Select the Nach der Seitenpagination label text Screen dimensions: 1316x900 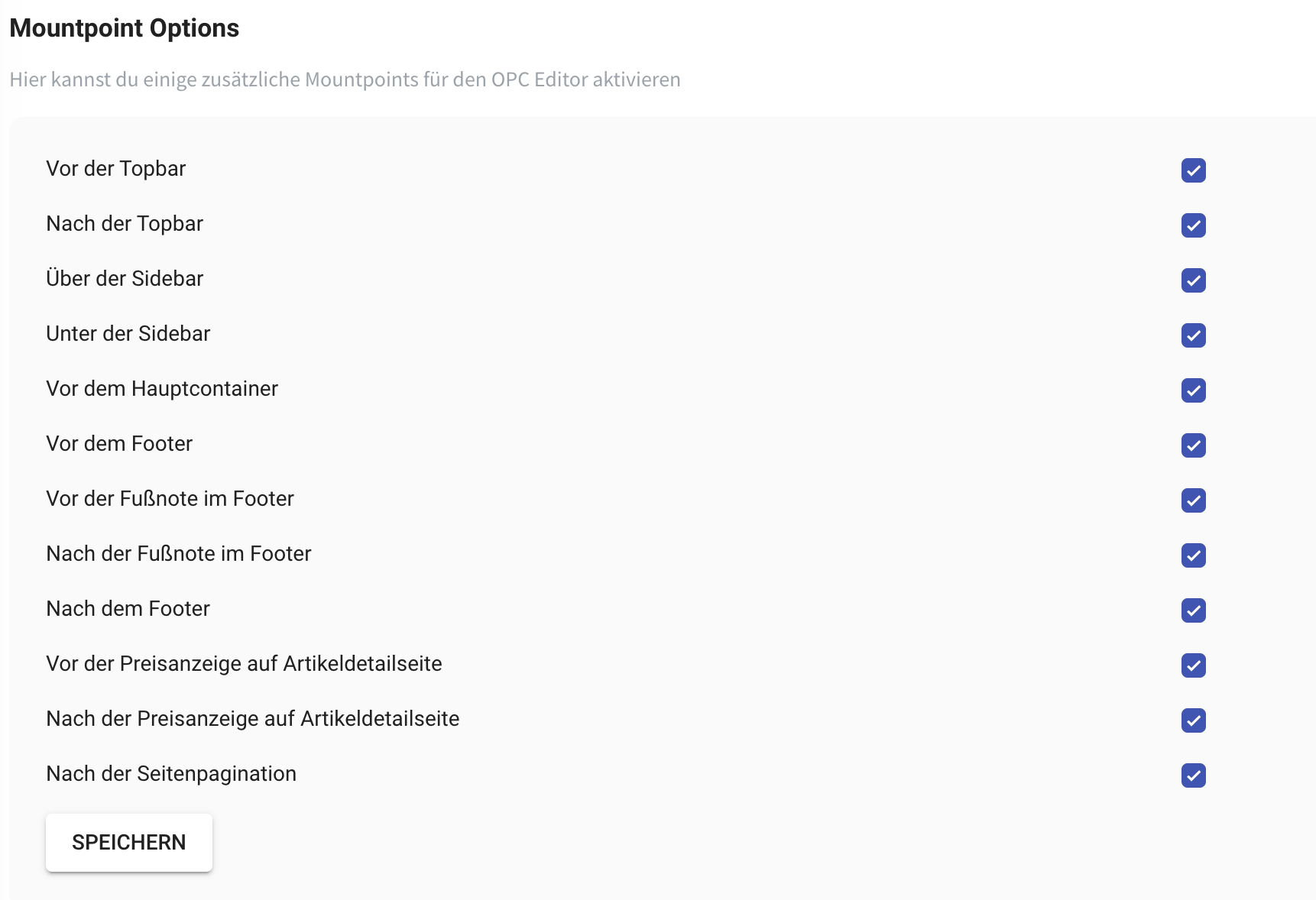[171, 774]
